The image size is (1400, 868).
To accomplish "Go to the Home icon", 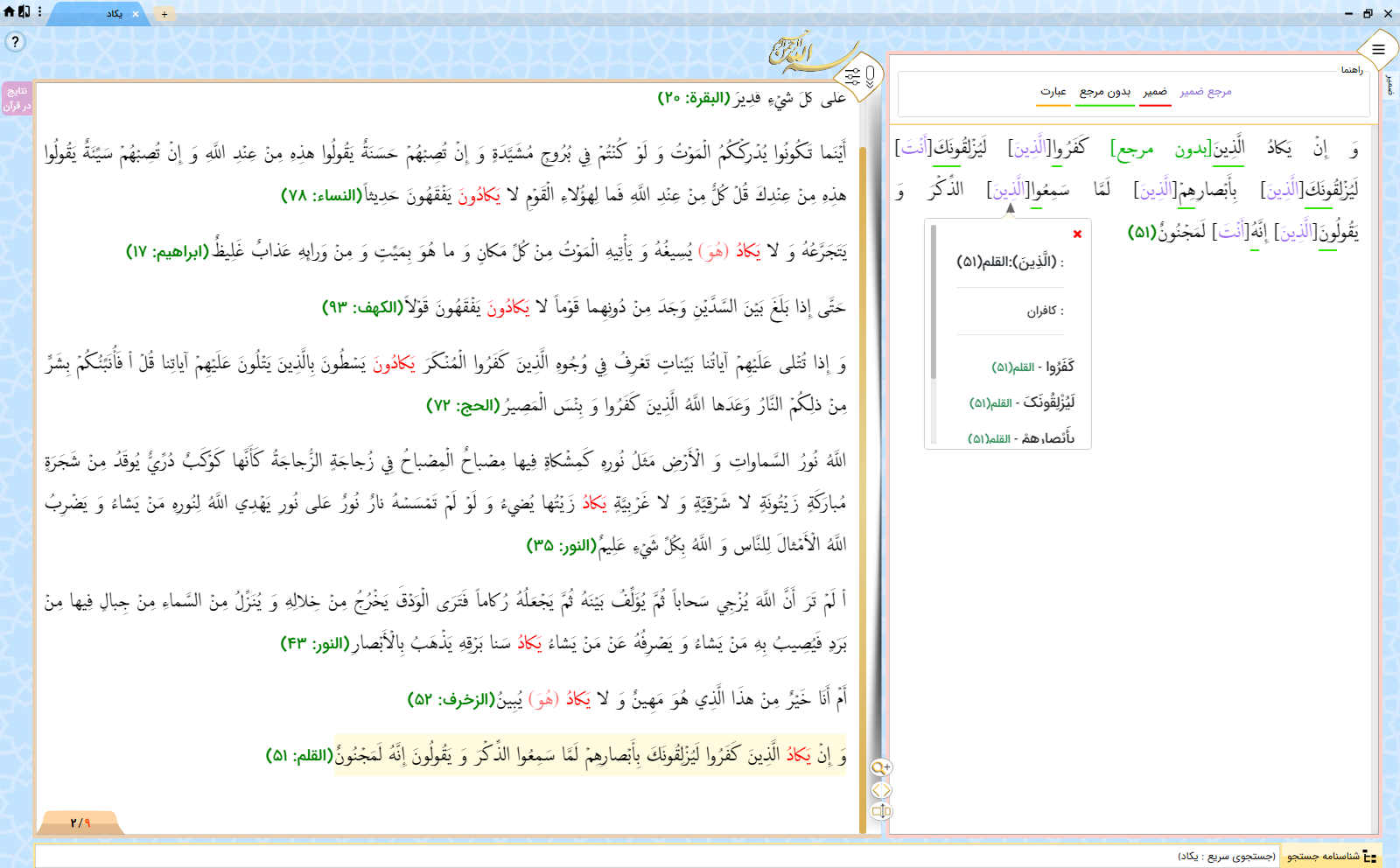I will [9, 12].
